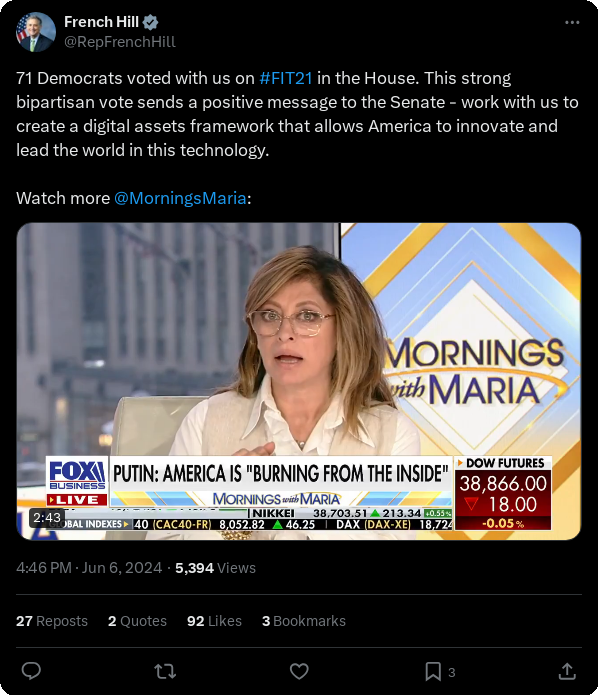Viewport: 598px width, 695px height.
Task: Open French Hill's profile avatar
Action: point(36,32)
